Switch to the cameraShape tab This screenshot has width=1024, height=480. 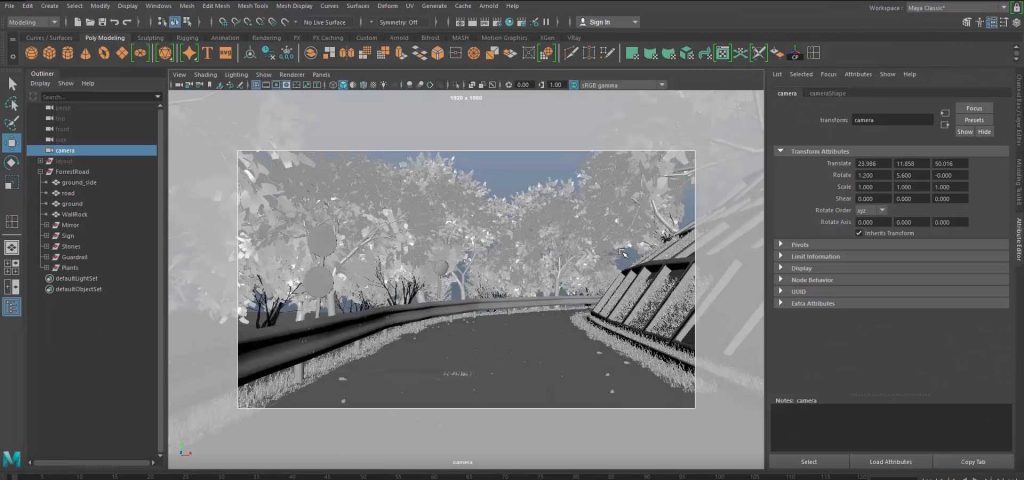pyautogui.click(x=827, y=93)
